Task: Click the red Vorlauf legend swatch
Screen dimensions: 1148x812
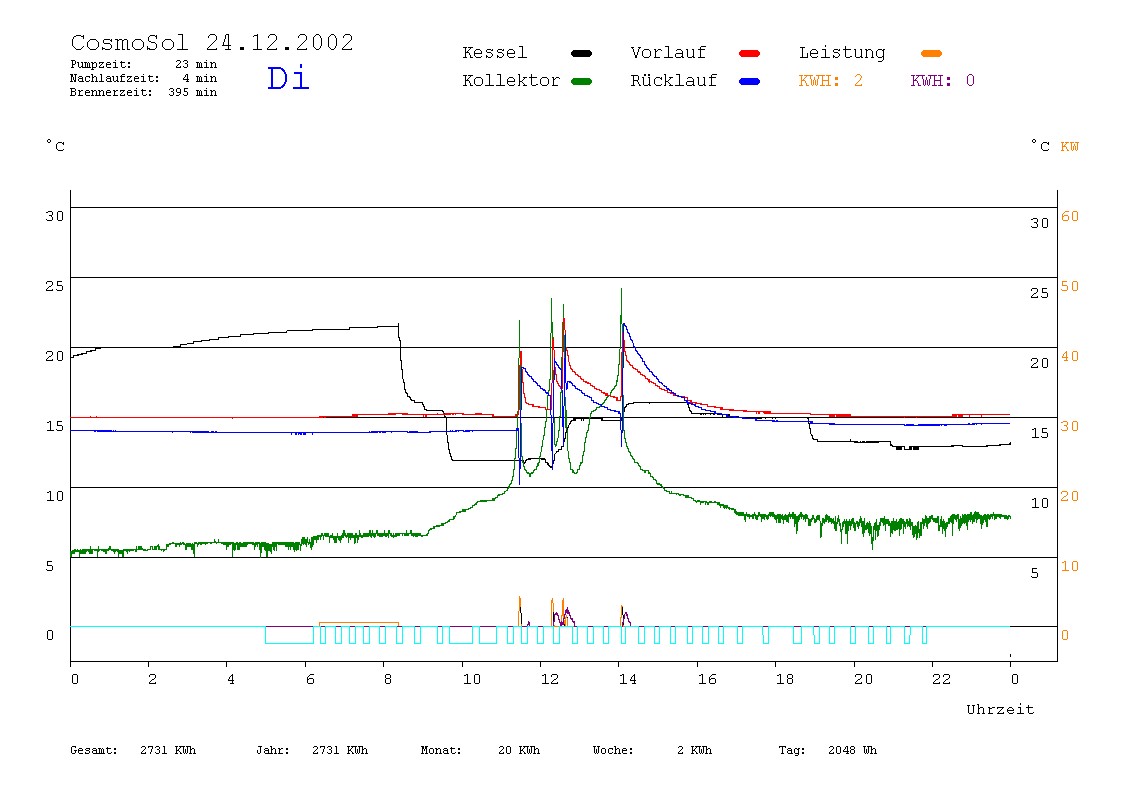Action: pyautogui.click(x=750, y=53)
